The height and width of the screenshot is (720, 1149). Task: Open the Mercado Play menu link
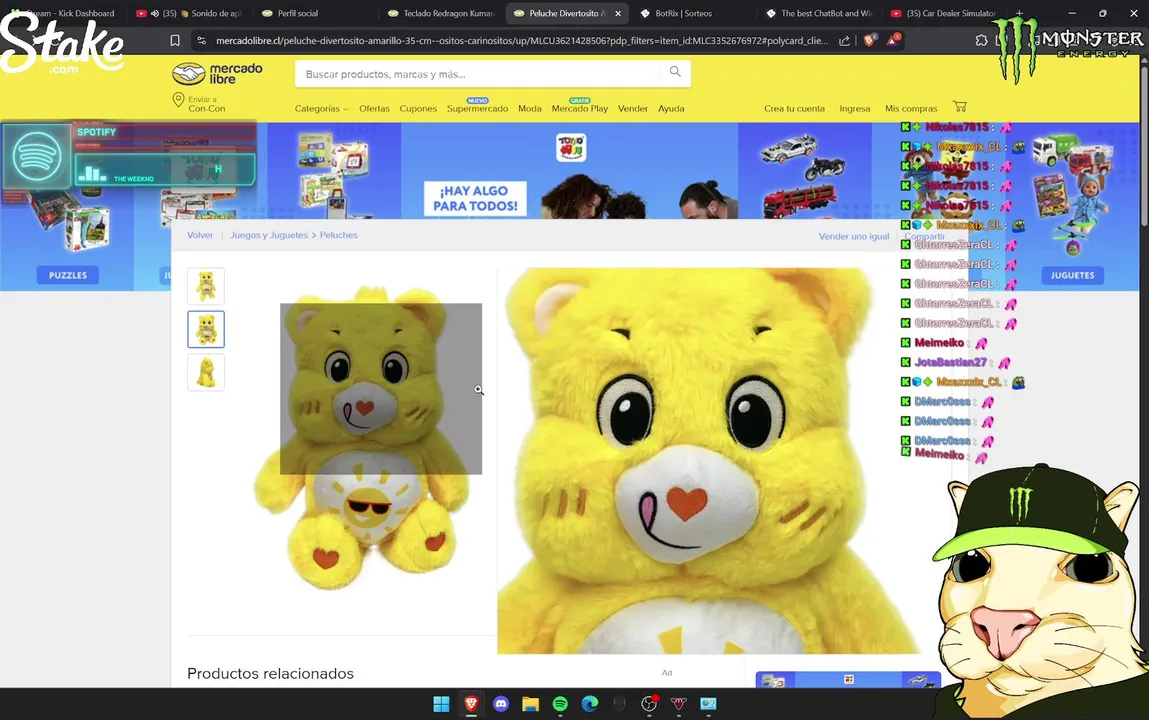580,108
